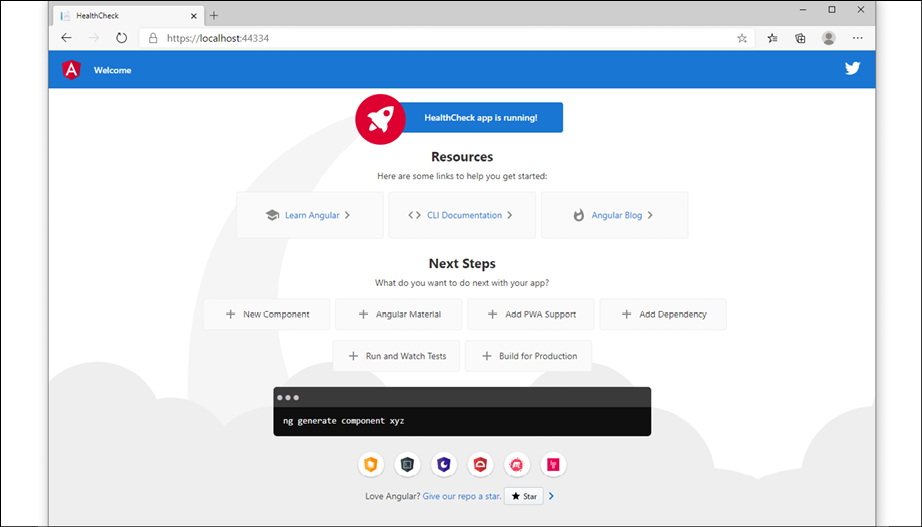Open the browser profile avatar
922x527 pixels.
pos(829,38)
